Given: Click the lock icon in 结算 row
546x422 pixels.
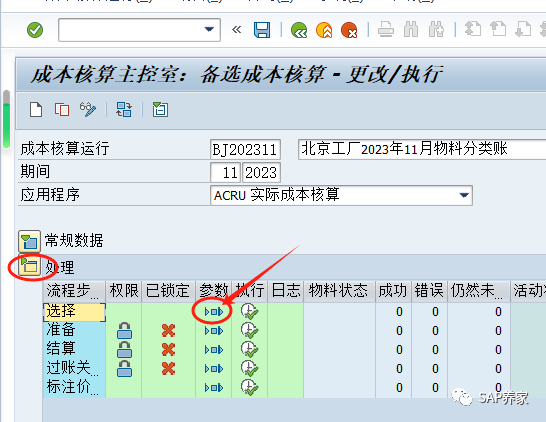Looking at the screenshot, I should pos(124,350).
